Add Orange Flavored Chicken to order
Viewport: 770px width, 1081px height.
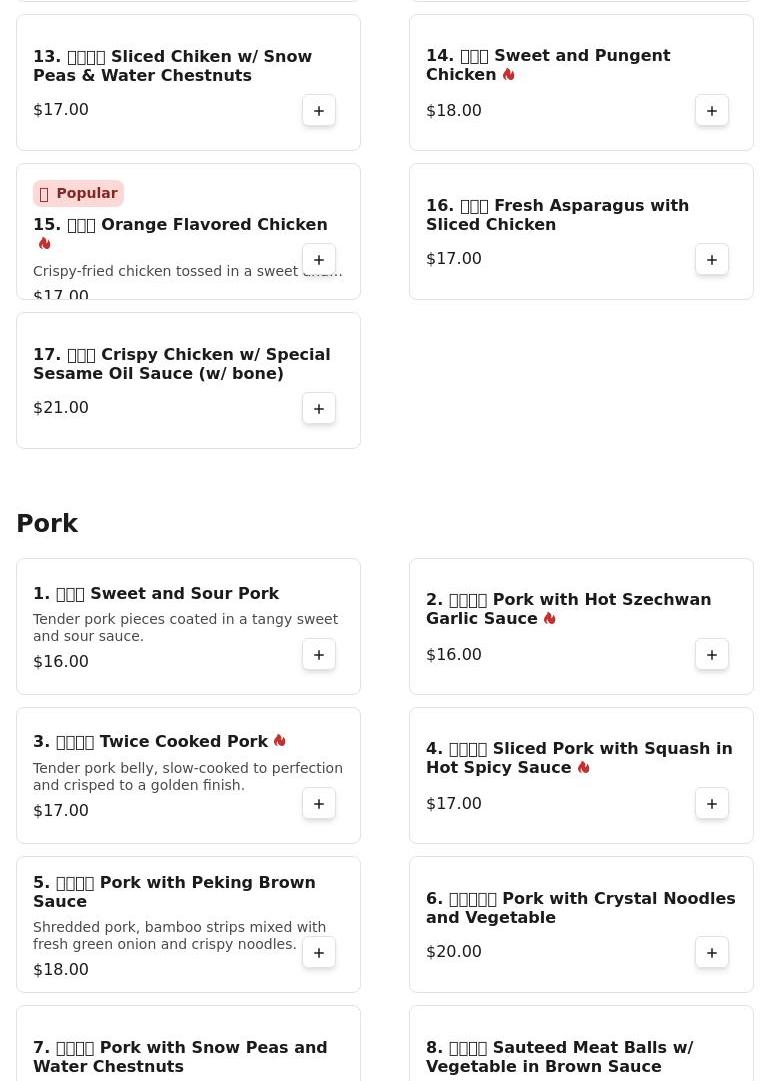[x=319, y=260]
